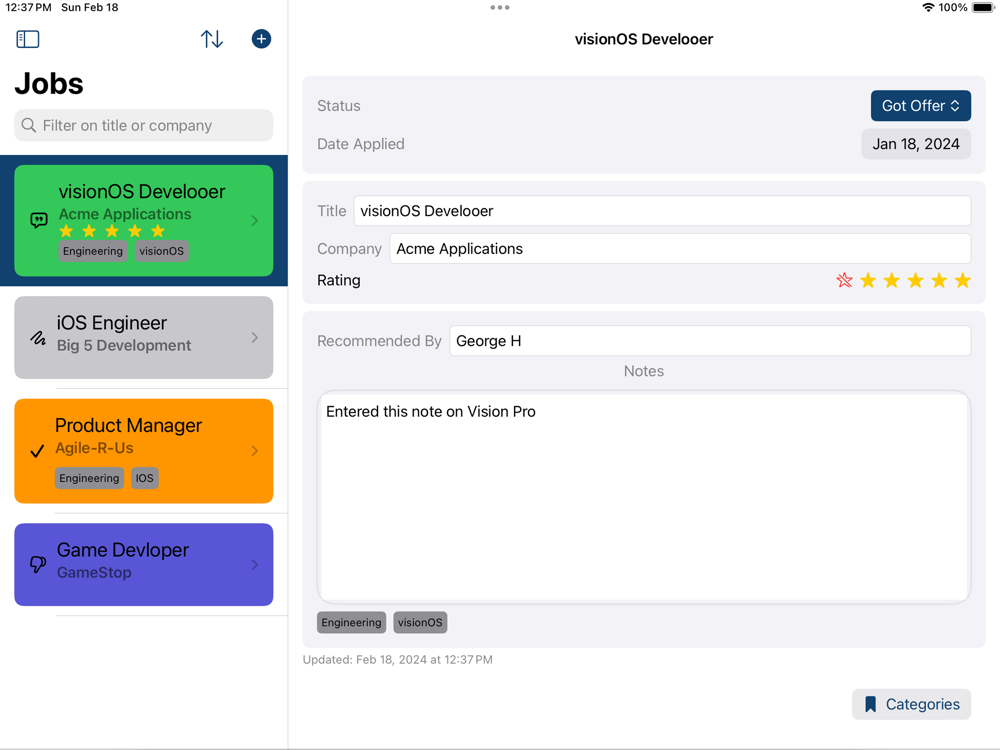Click Engineering tag on Product Manager card
The image size is (1000, 750).
89,478
